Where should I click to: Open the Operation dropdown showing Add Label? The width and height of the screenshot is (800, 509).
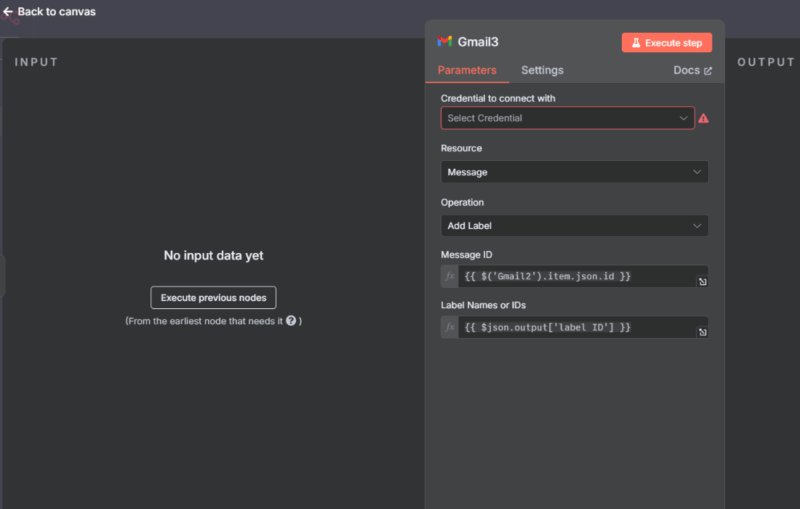574,225
